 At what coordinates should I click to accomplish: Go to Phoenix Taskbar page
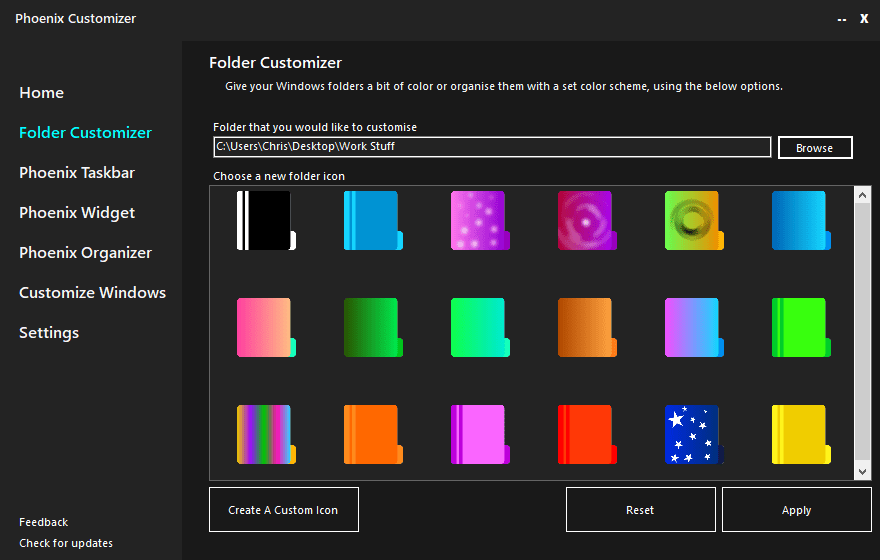point(77,173)
